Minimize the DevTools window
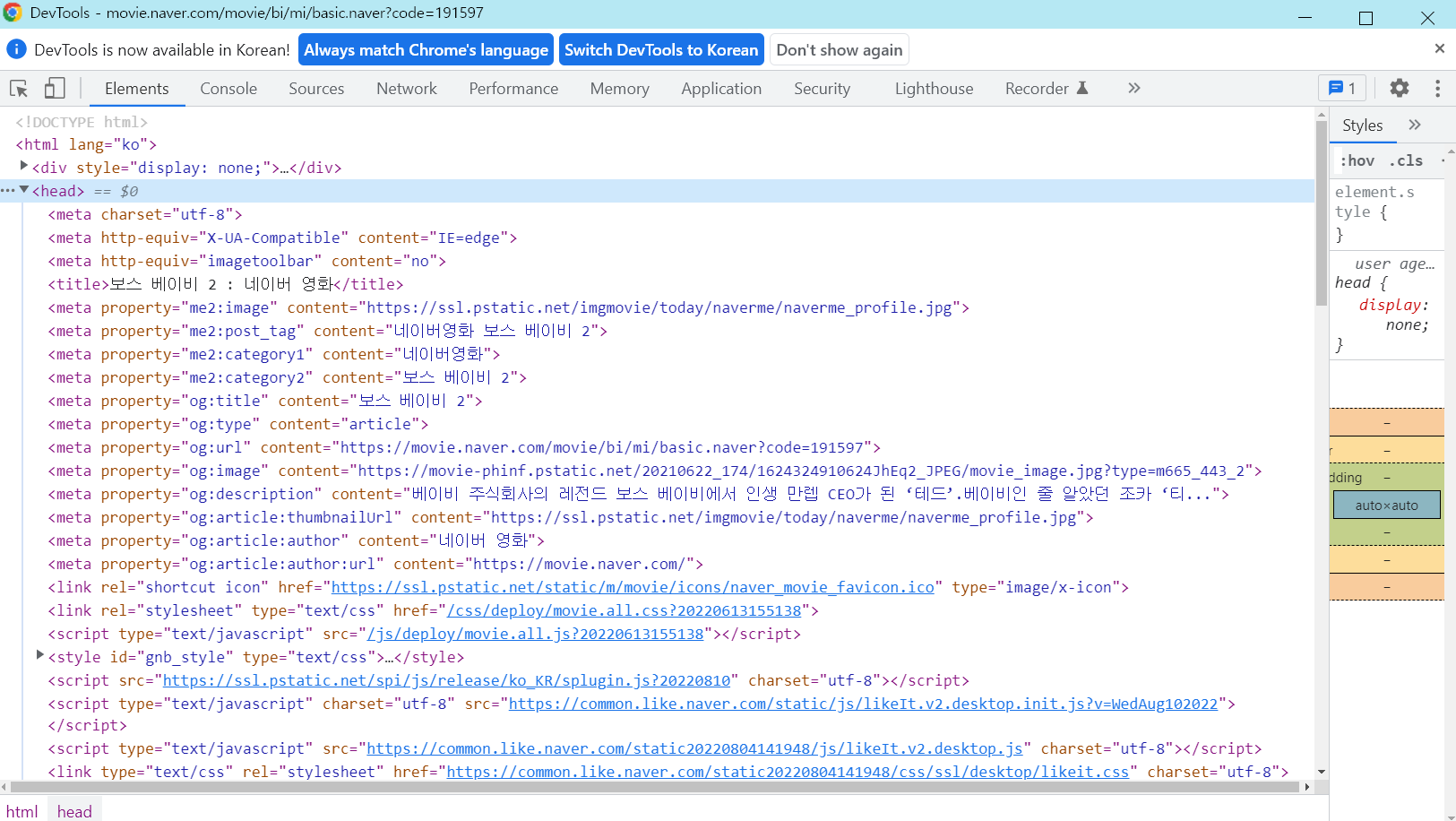1456x821 pixels. 1305,16
